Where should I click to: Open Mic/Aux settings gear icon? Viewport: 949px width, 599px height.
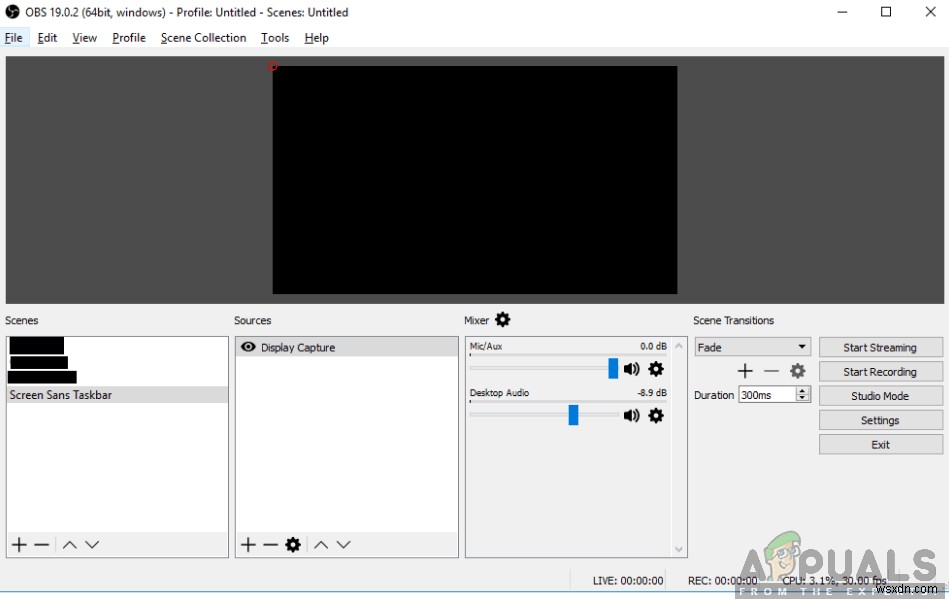[x=656, y=369]
